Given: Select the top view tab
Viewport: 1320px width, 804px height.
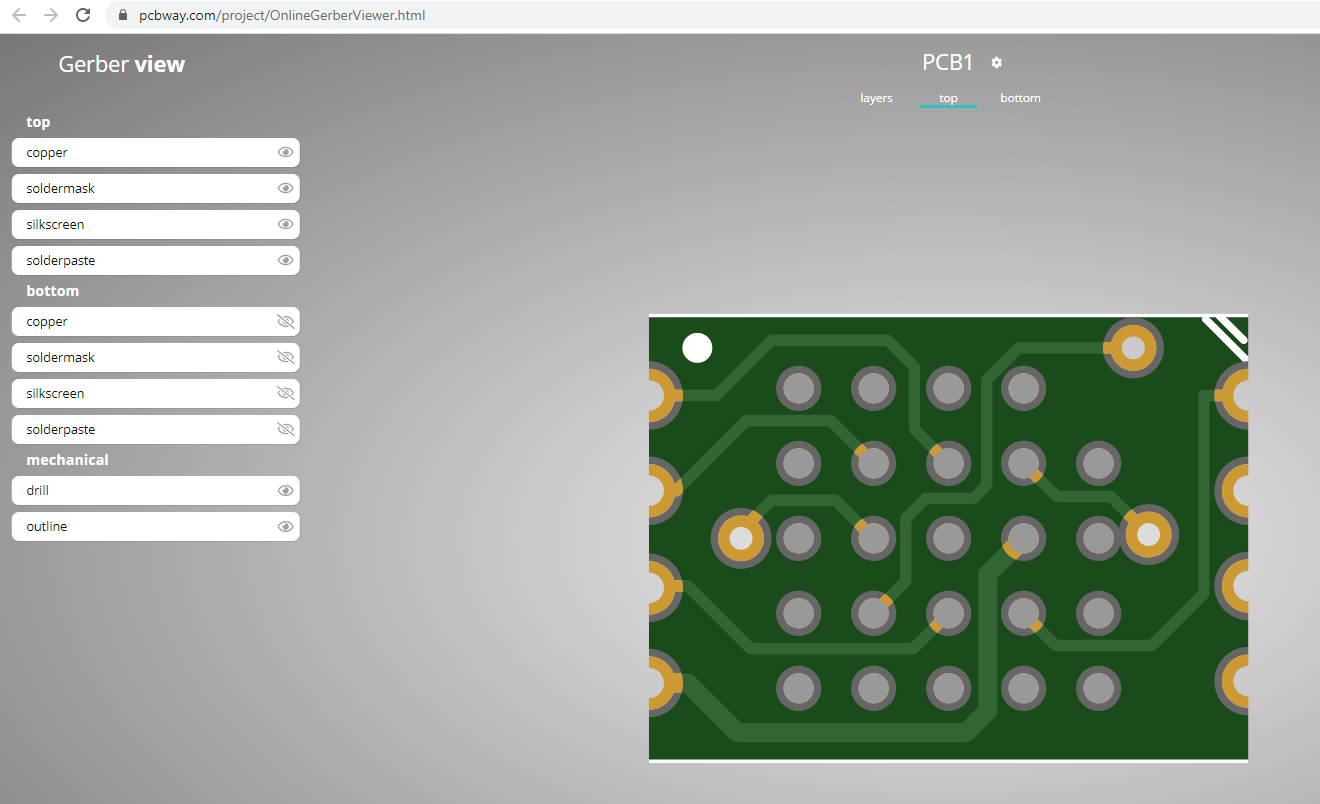Looking at the screenshot, I should click(948, 98).
